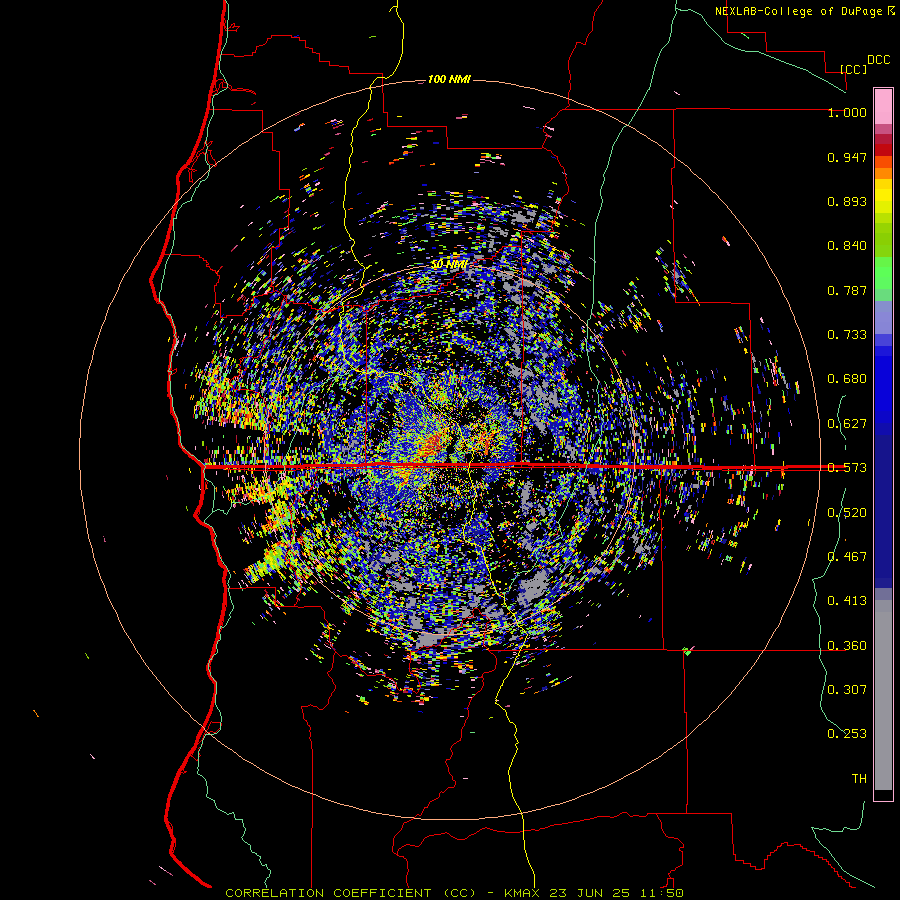Select the 0.253 scale value
Screen dimensions: 900x900
pos(847,734)
